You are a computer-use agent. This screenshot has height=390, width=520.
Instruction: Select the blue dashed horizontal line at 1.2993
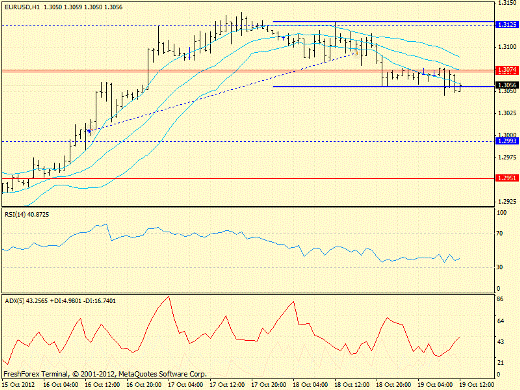point(247,141)
